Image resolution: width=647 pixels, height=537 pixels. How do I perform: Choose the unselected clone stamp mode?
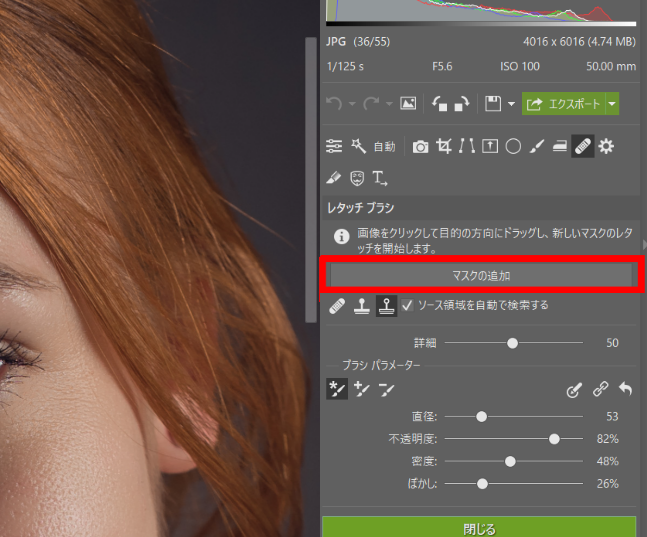[x=362, y=306]
